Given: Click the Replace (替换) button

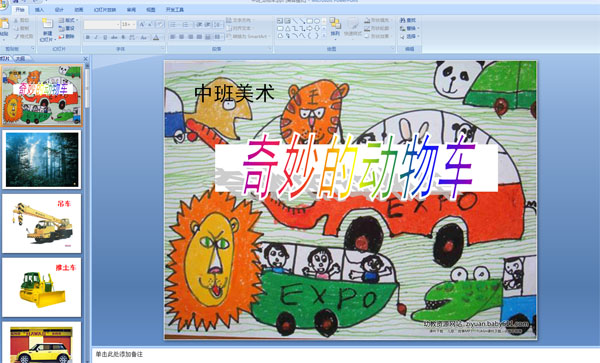Looking at the screenshot, I should [x=409, y=28].
